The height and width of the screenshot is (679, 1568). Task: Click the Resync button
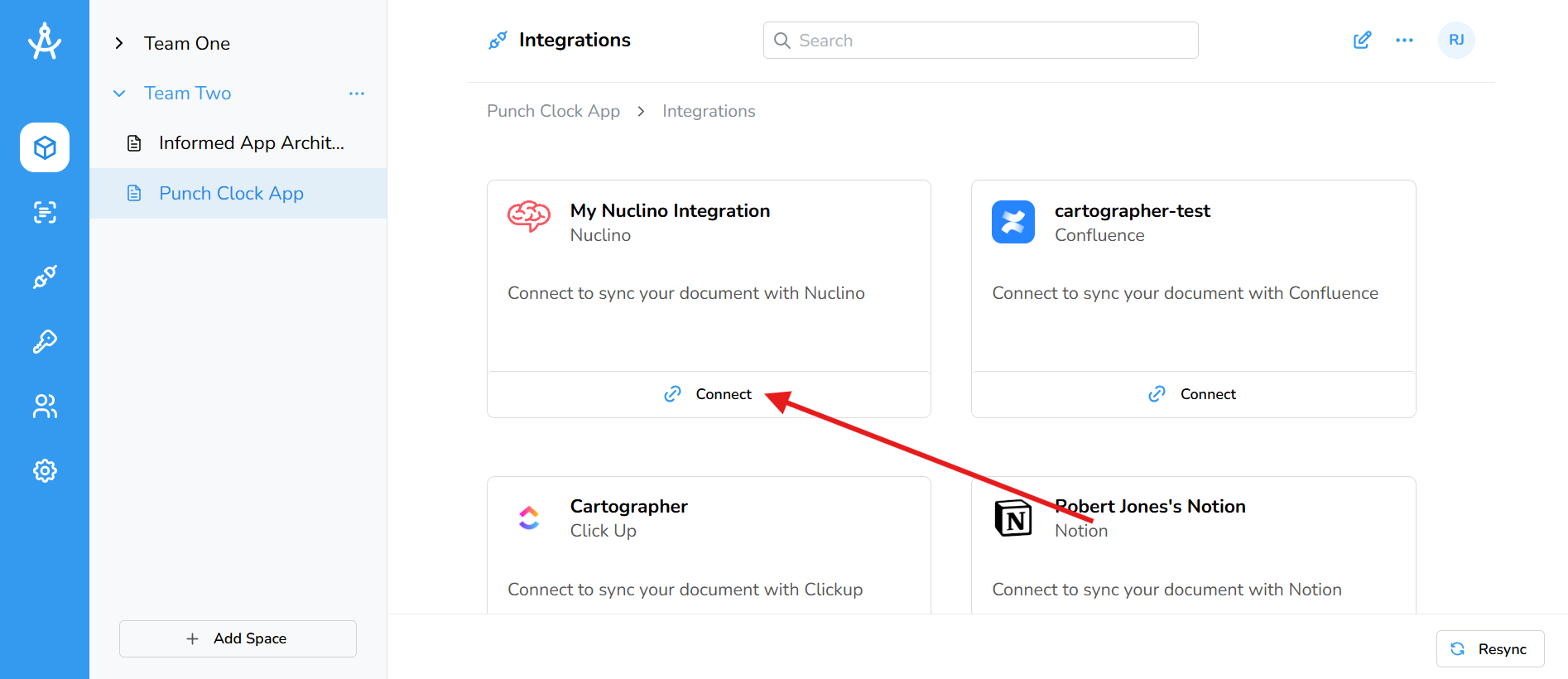1489,649
